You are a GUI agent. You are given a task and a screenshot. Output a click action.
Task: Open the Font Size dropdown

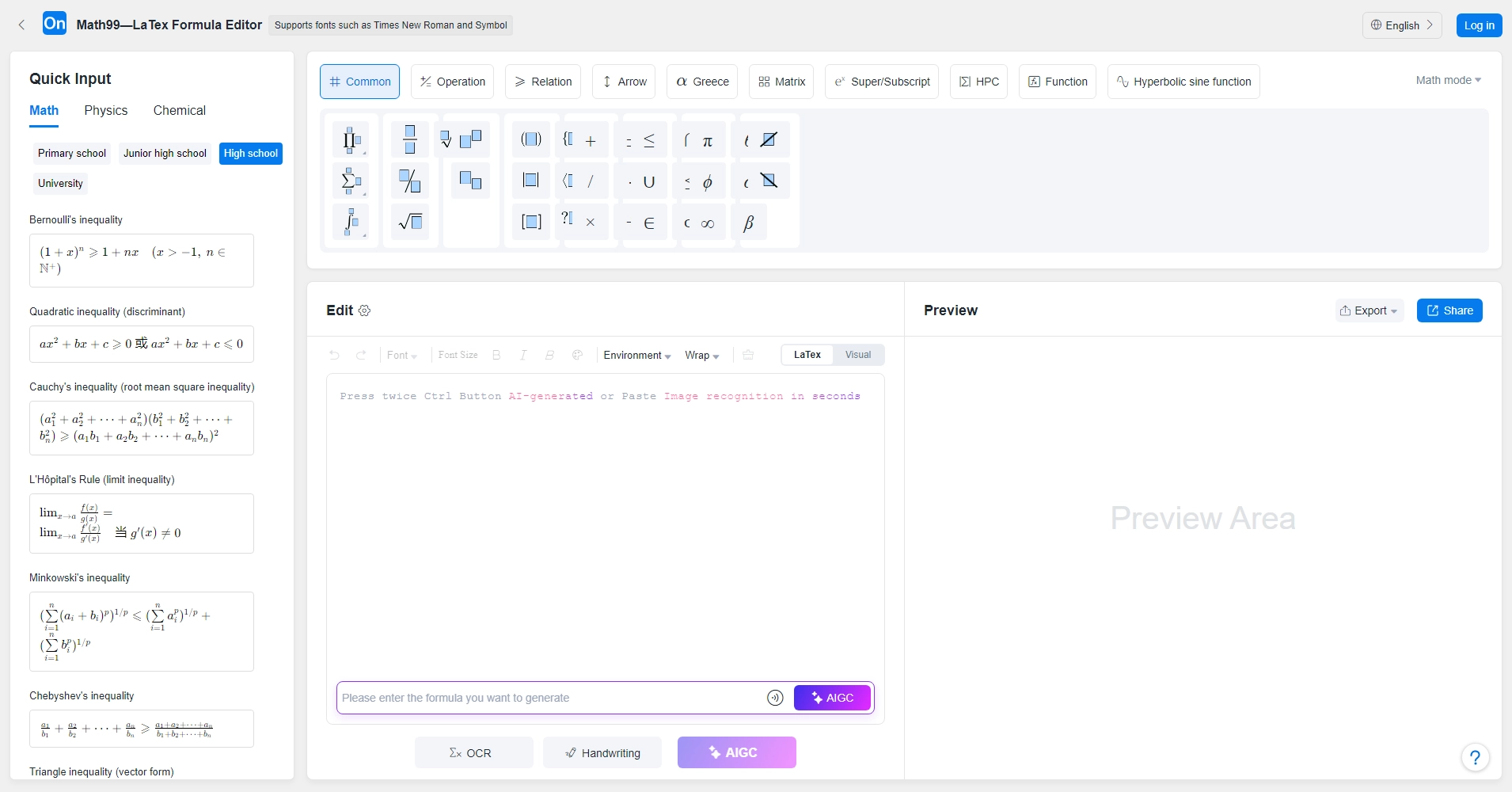click(x=458, y=355)
